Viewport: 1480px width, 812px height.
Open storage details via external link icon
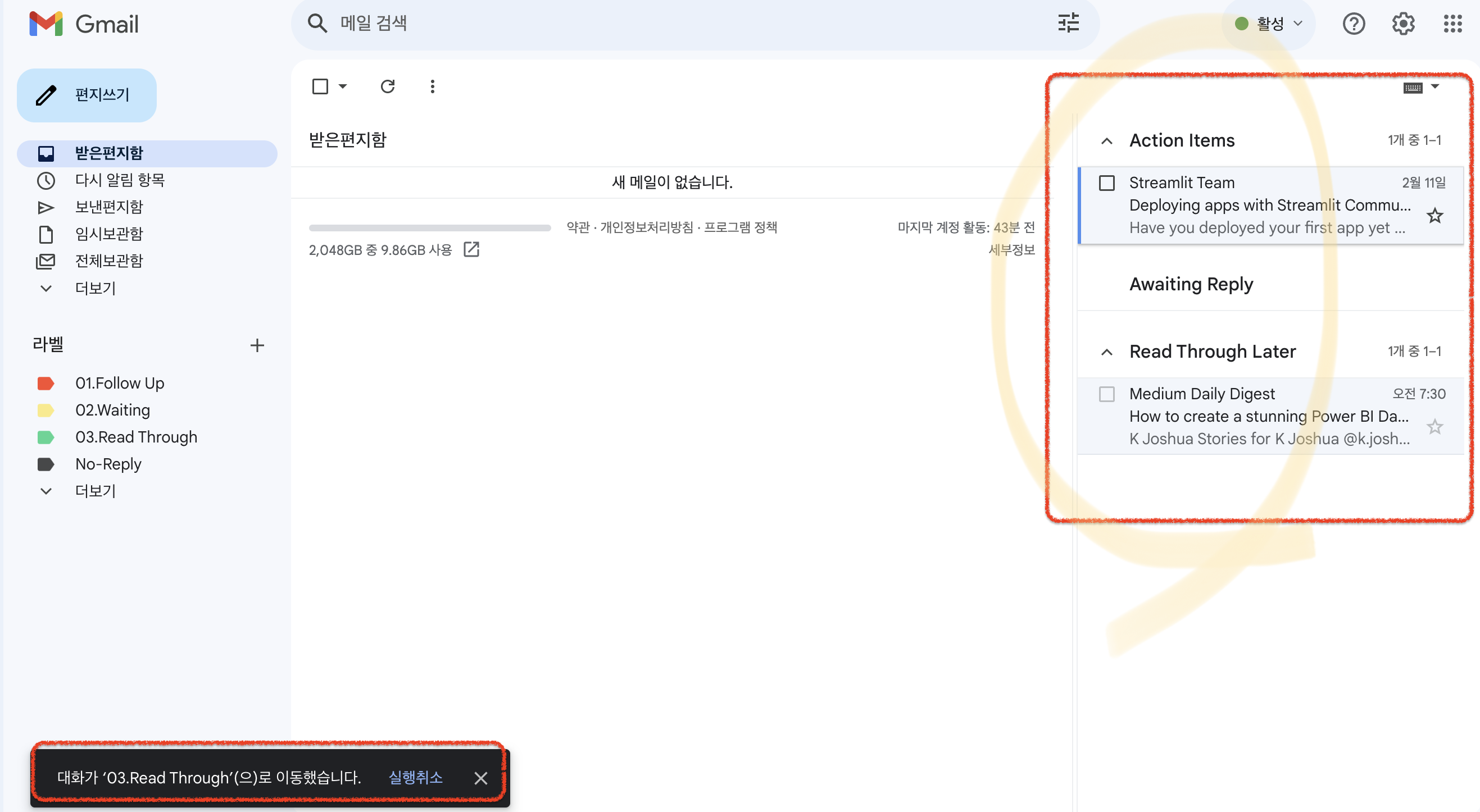pyautogui.click(x=471, y=250)
